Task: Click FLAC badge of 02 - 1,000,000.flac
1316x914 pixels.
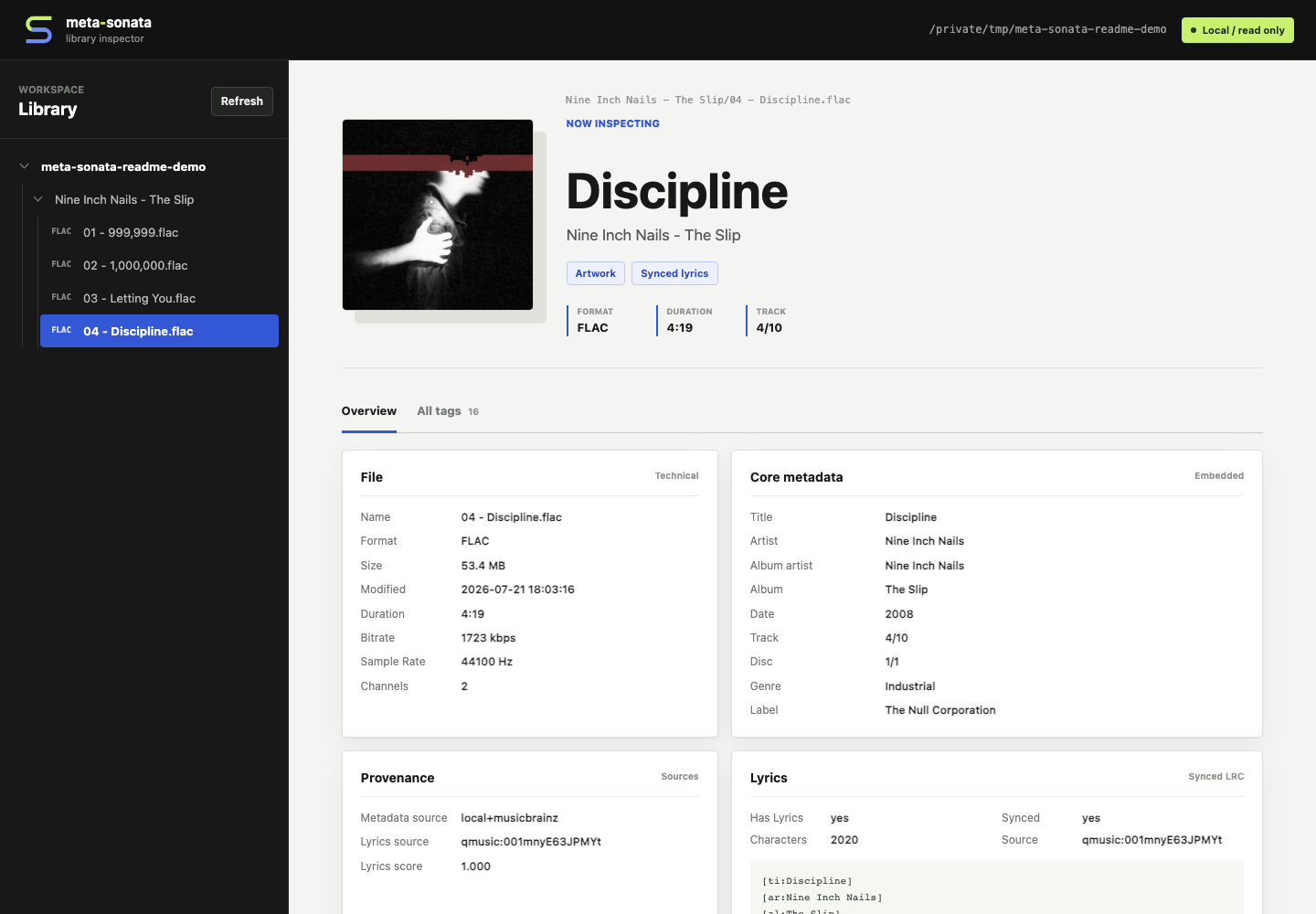Action: [61, 265]
